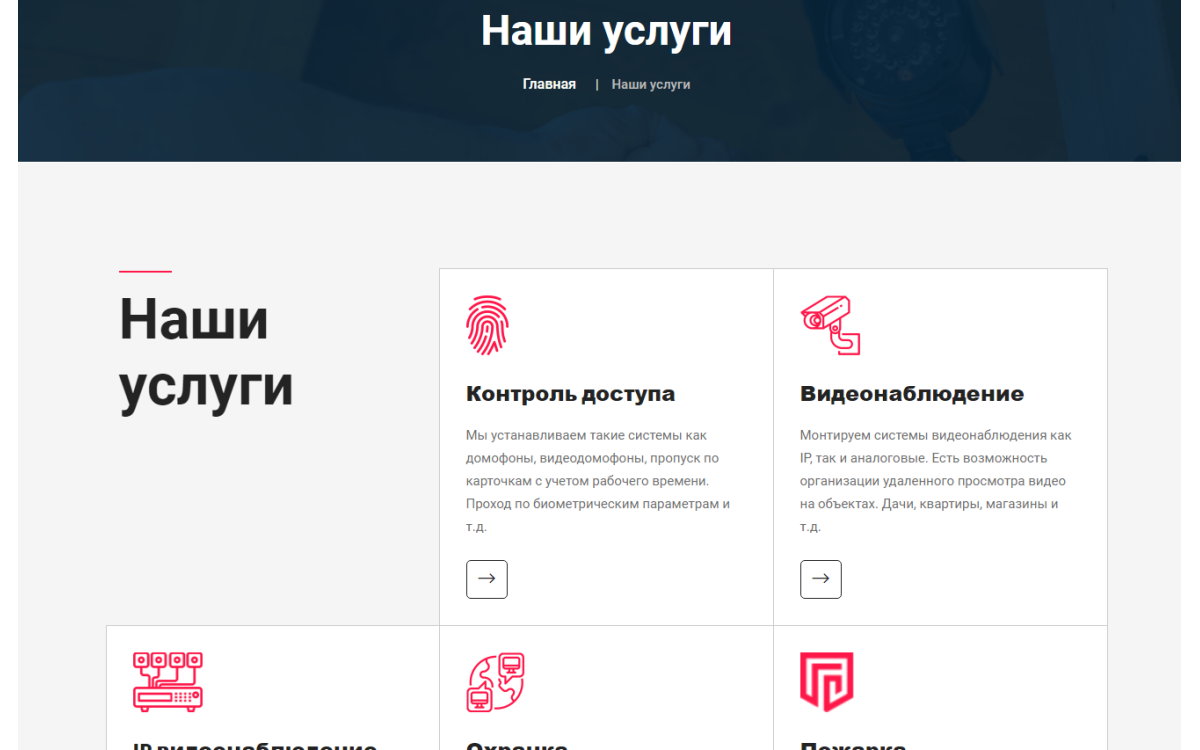Open the Видеонаблюдение heading link
The width and height of the screenshot is (1200, 750).
click(x=911, y=394)
